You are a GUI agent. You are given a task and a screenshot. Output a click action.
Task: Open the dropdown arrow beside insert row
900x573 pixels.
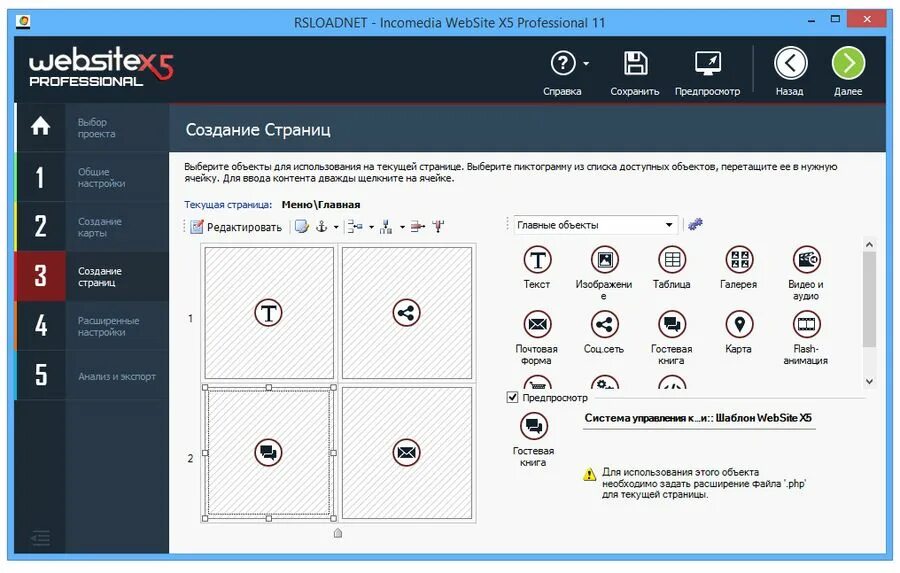pos(371,227)
